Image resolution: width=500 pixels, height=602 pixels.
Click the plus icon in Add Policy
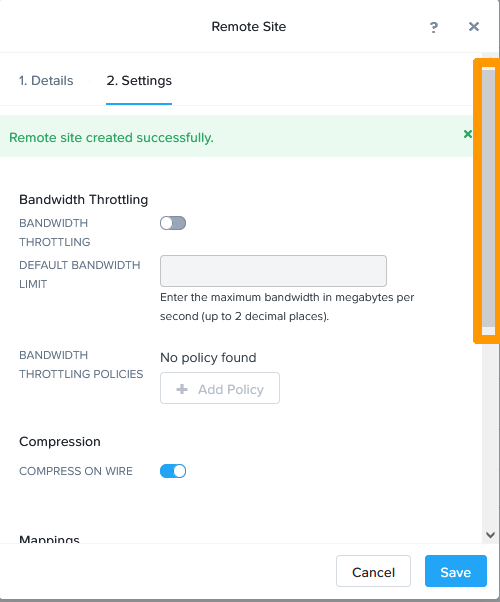(182, 389)
